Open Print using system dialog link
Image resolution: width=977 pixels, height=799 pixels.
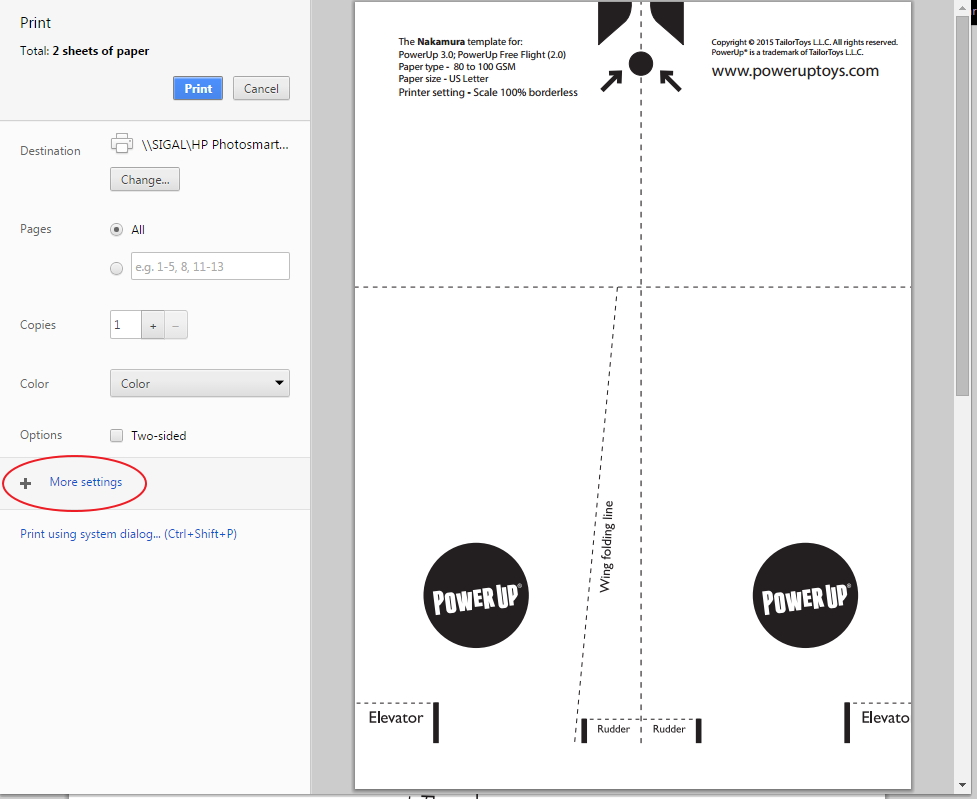pyautogui.click(x=128, y=534)
